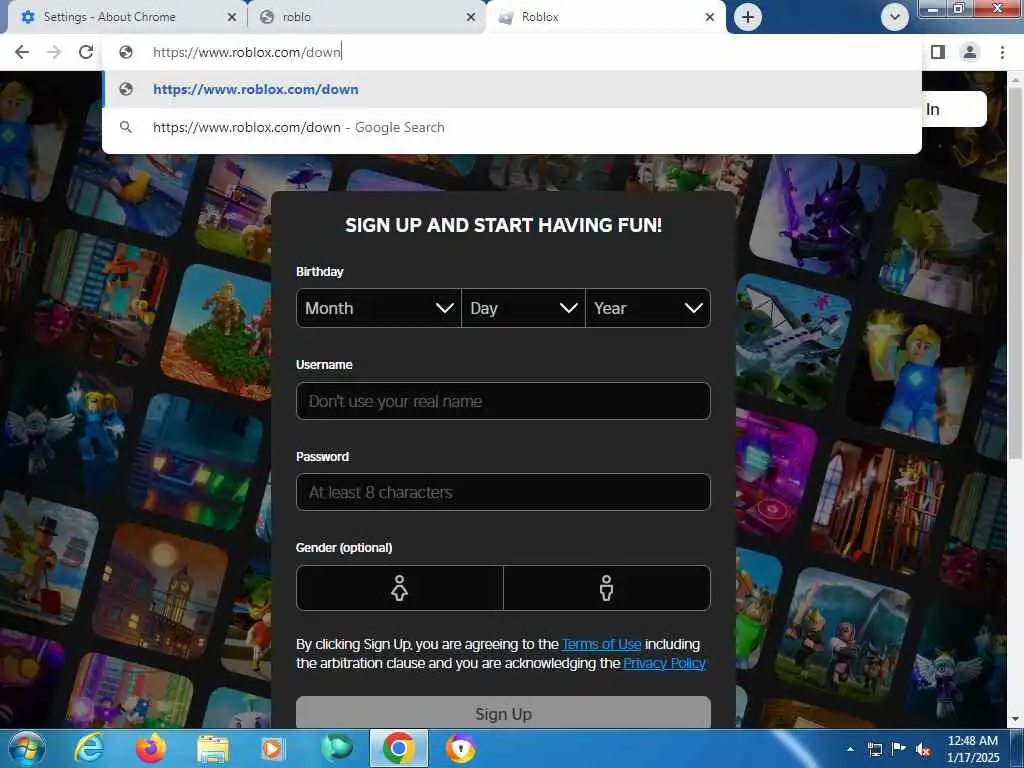Viewport: 1024px width, 768px height.
Task: Expand the Day birthday dropdown
Action: click(x=524, y=308)
